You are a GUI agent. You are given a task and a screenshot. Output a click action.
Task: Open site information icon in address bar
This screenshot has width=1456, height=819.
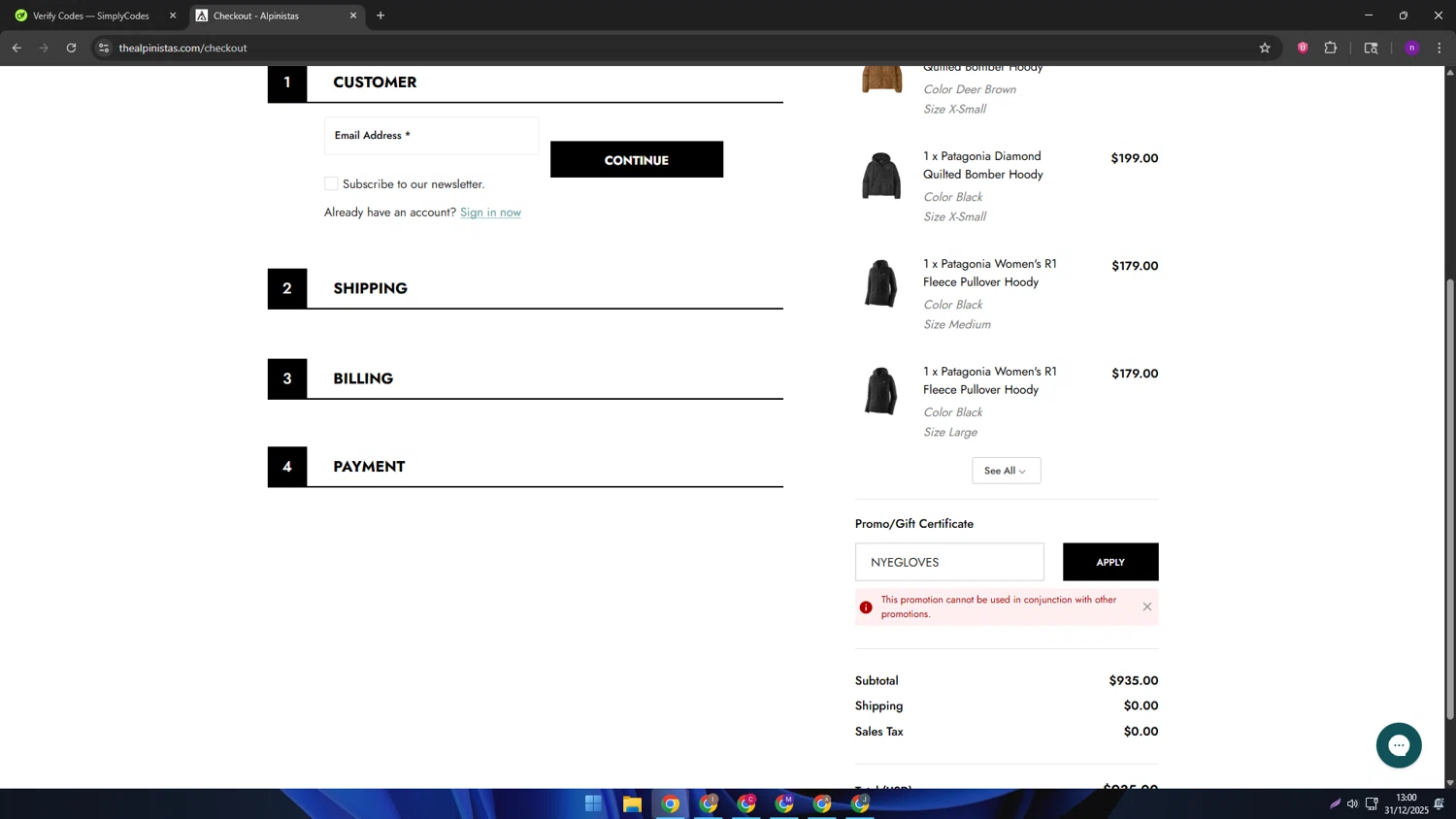pos(104,48)
